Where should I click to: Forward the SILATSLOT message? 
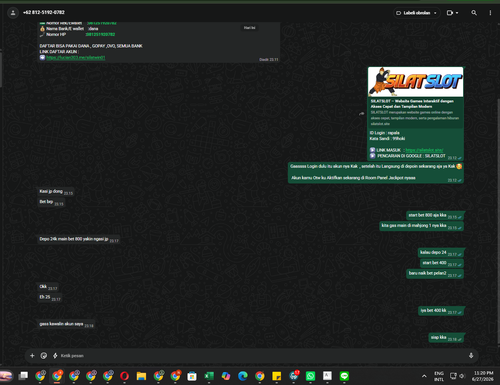click(x=361, y=114)
